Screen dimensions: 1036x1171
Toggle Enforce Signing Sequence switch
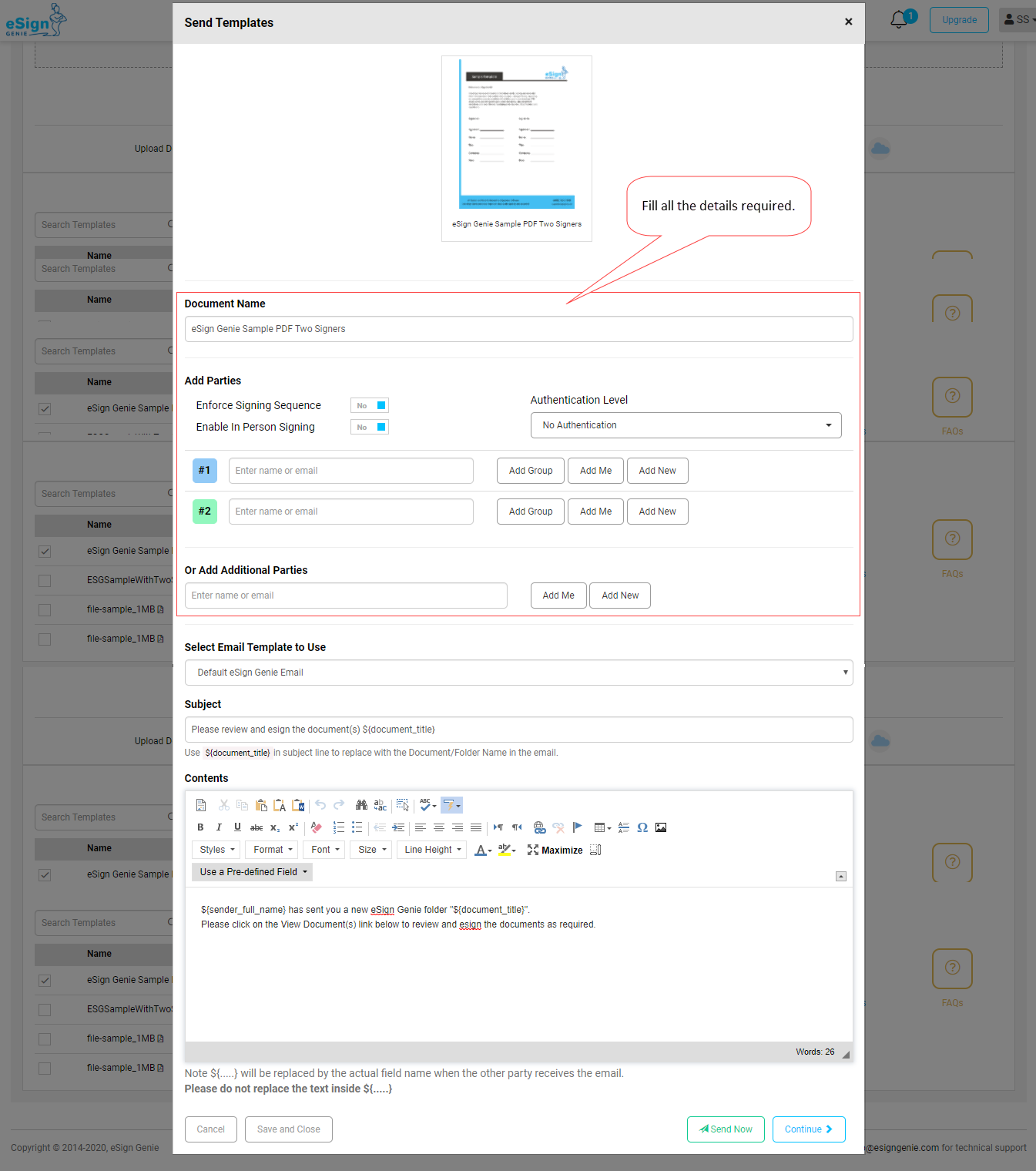pos(370,405)
